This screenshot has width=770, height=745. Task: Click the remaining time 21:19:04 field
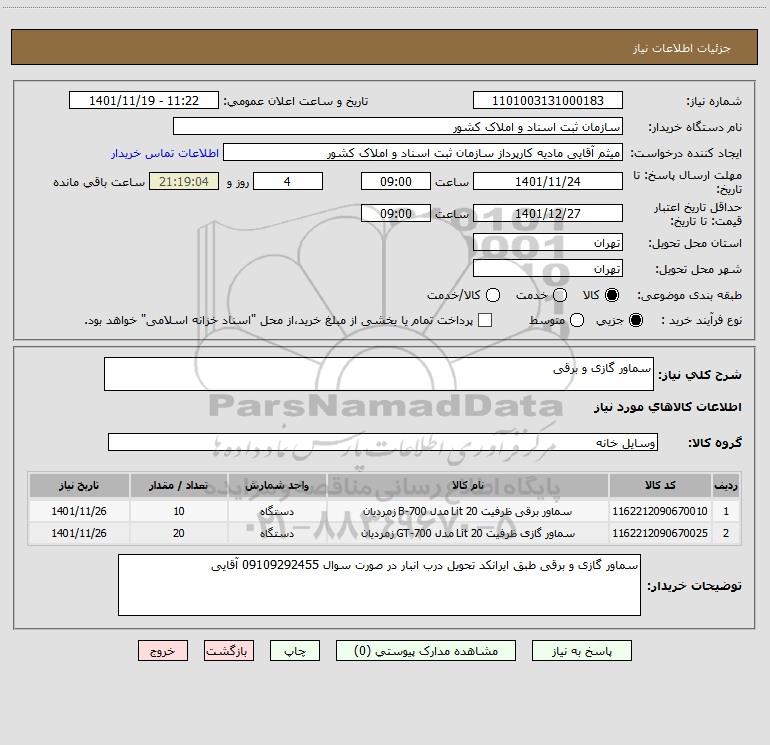pos(184,181)
